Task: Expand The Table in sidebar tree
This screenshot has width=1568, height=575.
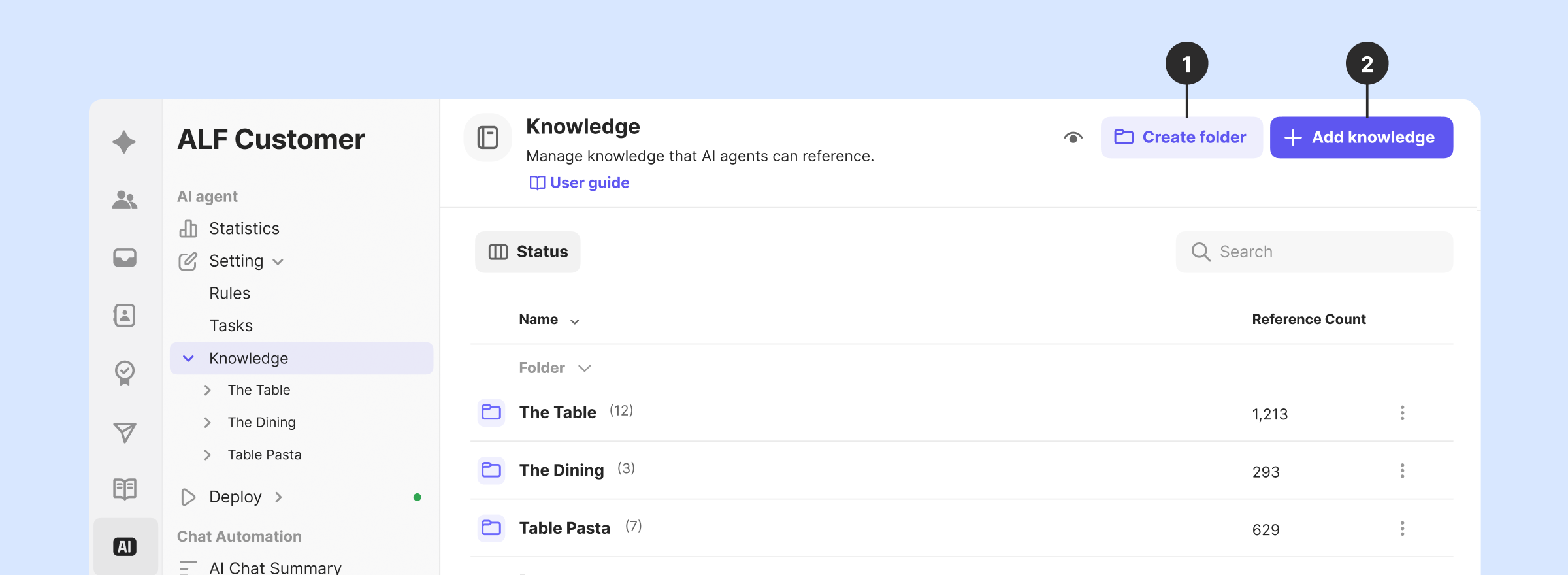Action: click(x=207, y=390)
